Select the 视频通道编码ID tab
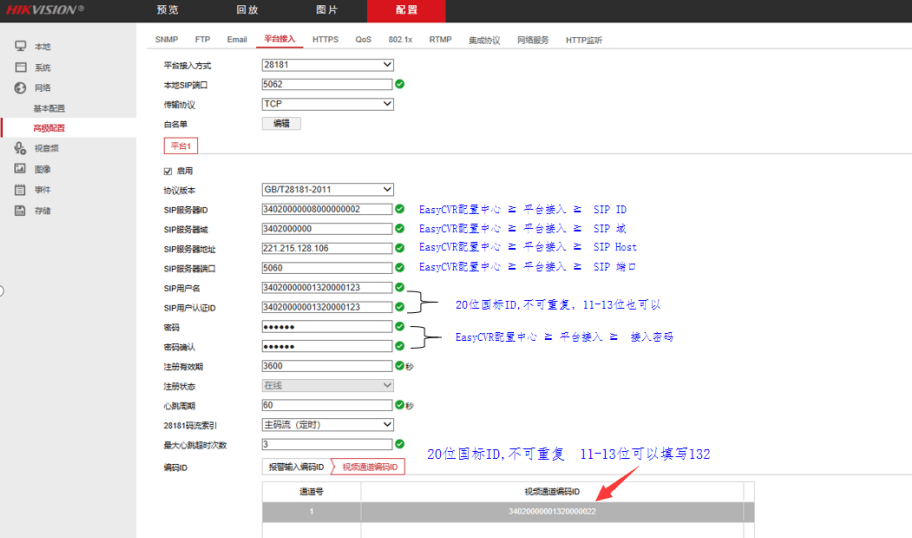The image size is (912, 538). 369,466
